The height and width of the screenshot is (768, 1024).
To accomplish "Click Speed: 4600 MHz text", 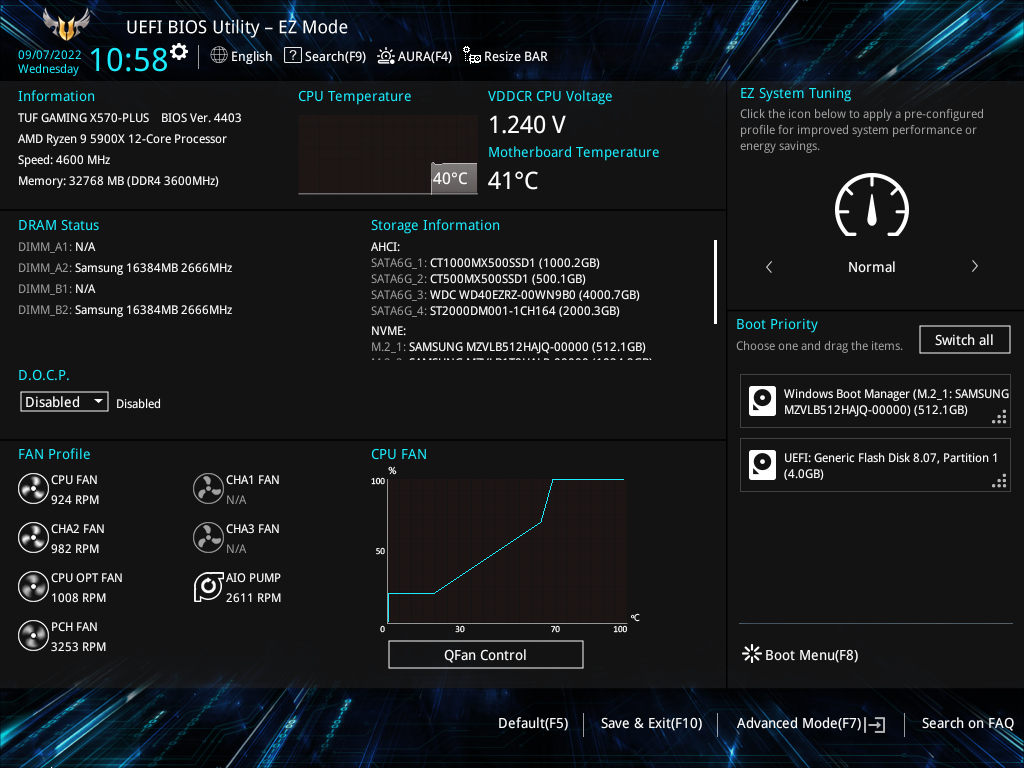I will pos(64,160).
